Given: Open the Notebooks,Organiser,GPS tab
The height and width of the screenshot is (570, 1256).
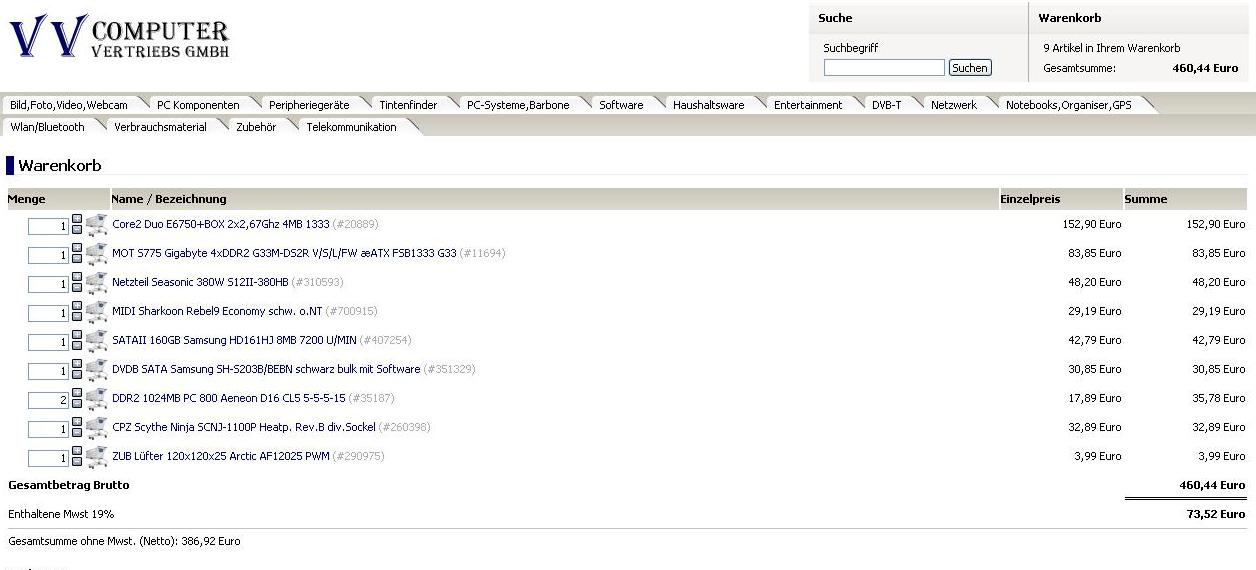Looking at the screenshot, I should [1069, 105].
